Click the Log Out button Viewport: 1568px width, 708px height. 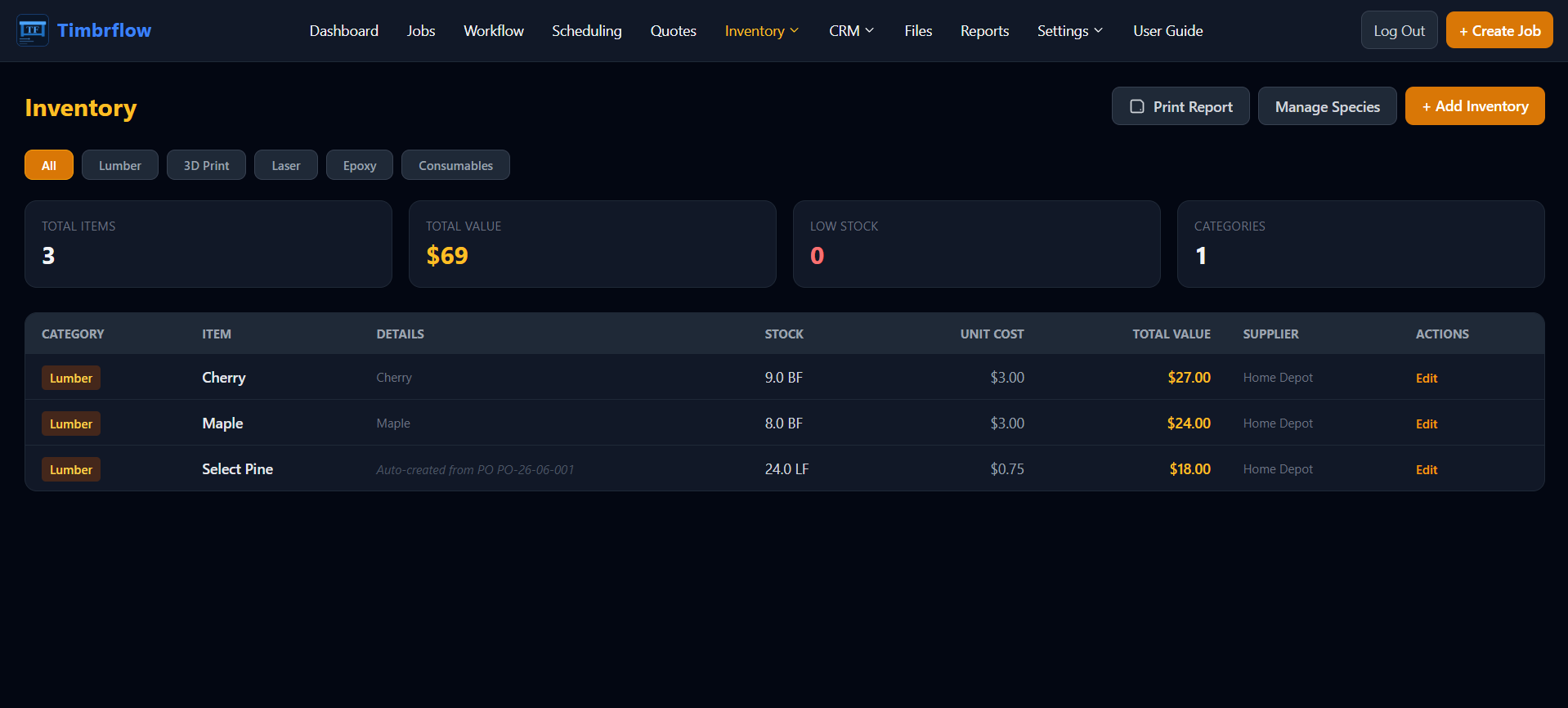[x=1399, y=30]
